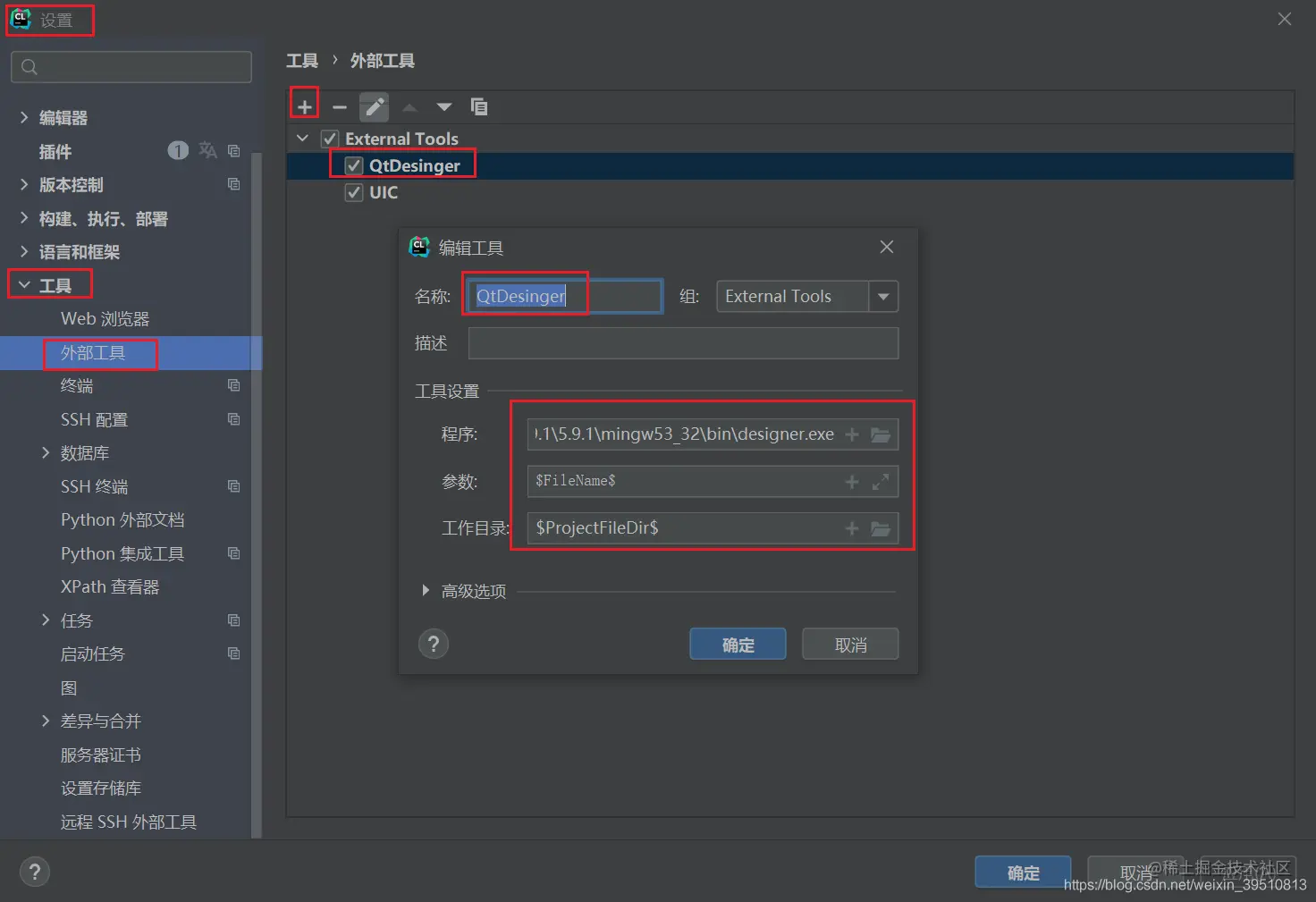Copy the selected external tool

(x=479, y=107)
